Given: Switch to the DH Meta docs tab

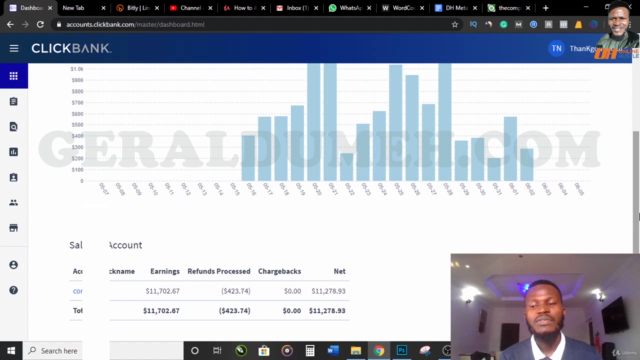Looking at the screenshot, I should pyautogui.click(x=456, y=8).
